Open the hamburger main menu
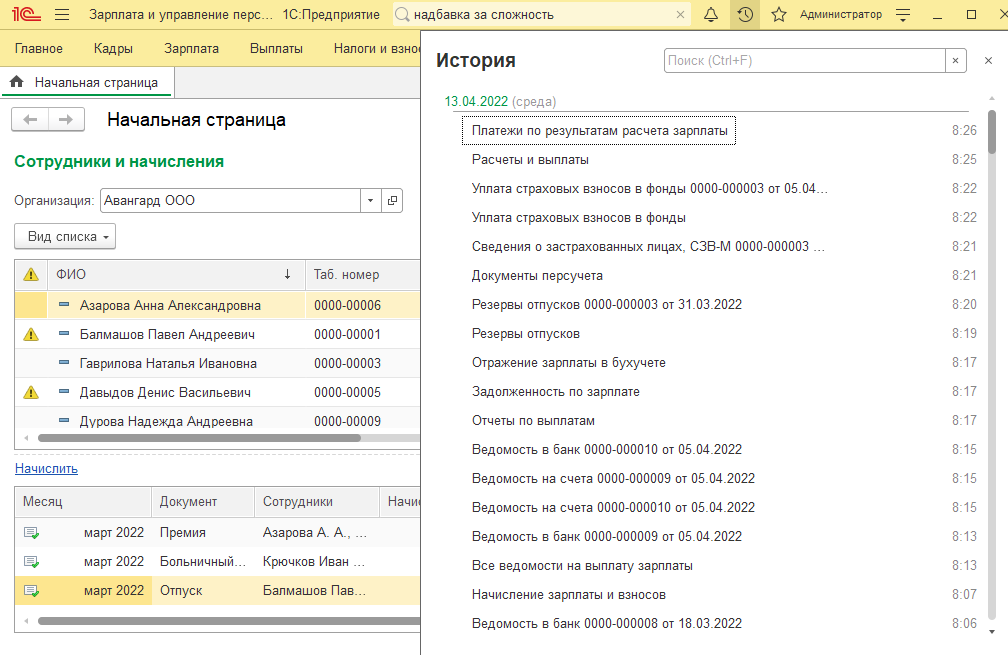 62,15
